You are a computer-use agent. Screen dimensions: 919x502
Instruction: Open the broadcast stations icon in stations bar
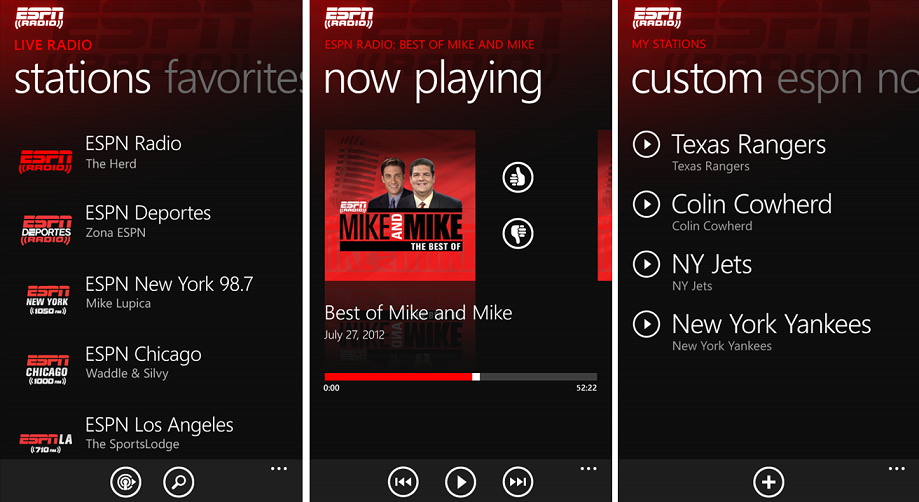(126, 482)
